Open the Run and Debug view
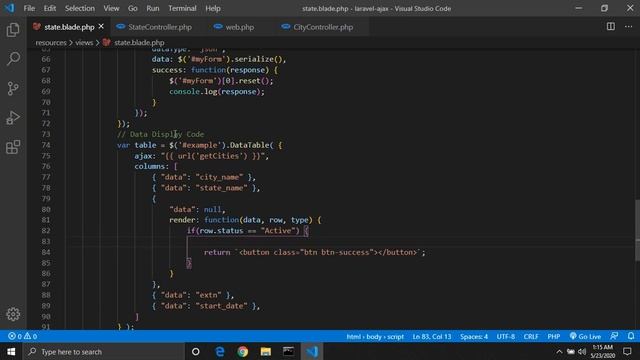 tap(13, 118)
